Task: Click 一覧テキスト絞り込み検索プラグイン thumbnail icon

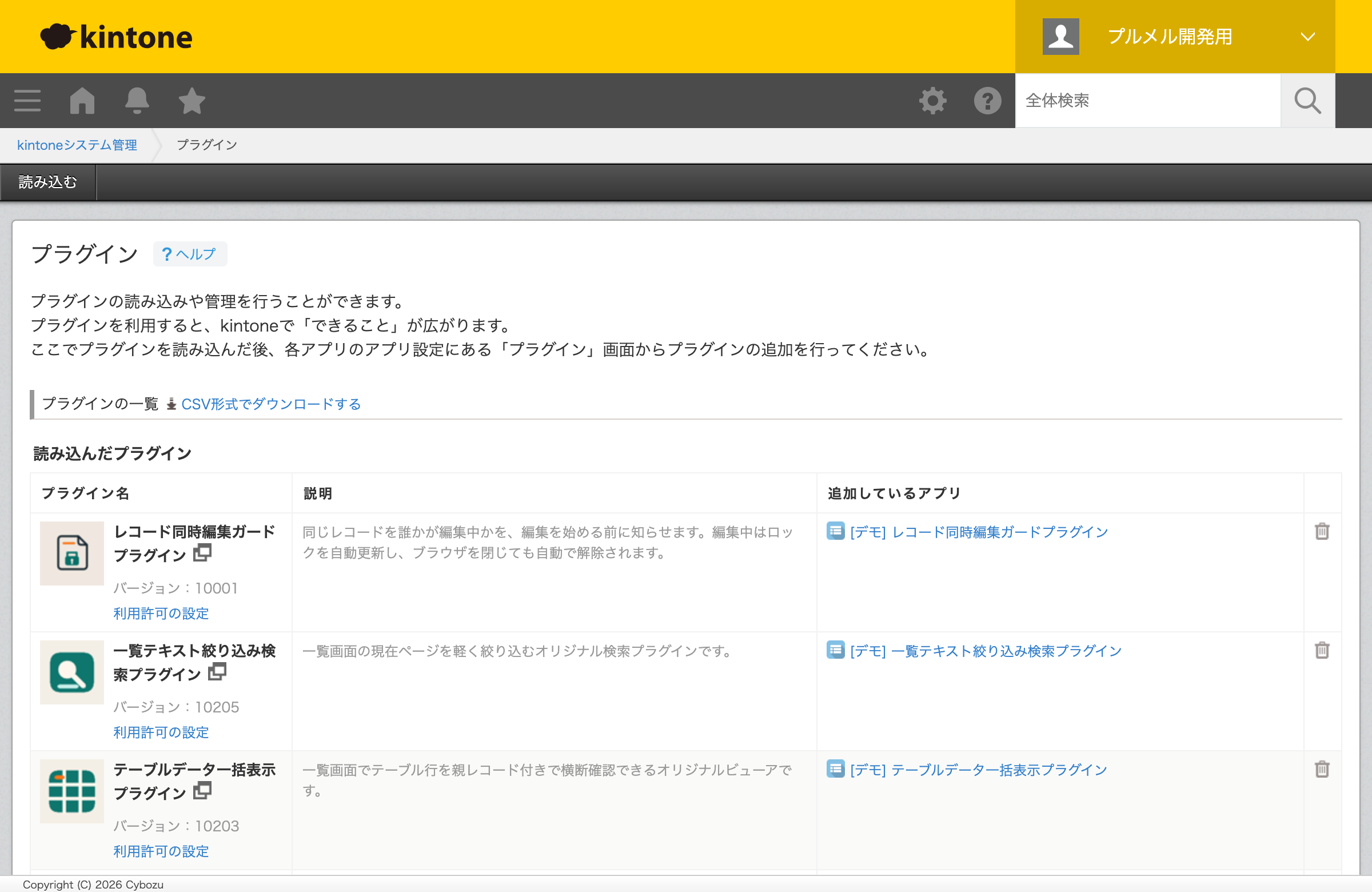Action: (71, 672)
